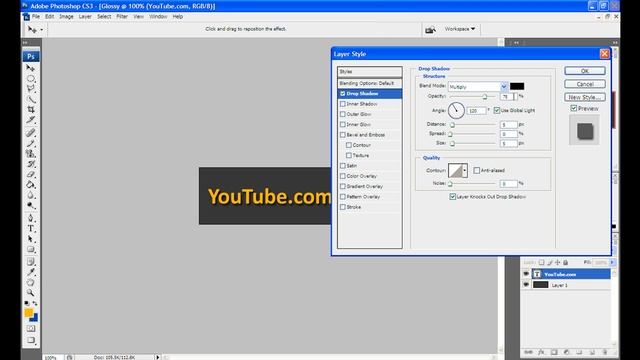Select the Hand tool
This screenshot has height=360, width=640.
pyautogui.click(x=31, y=282)
